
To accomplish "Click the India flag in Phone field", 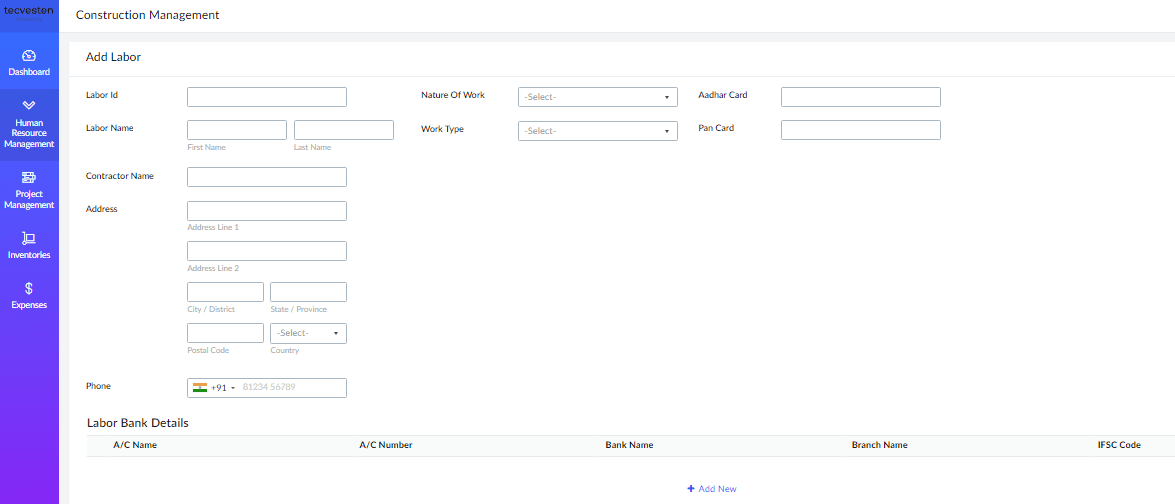I will 200,388.
